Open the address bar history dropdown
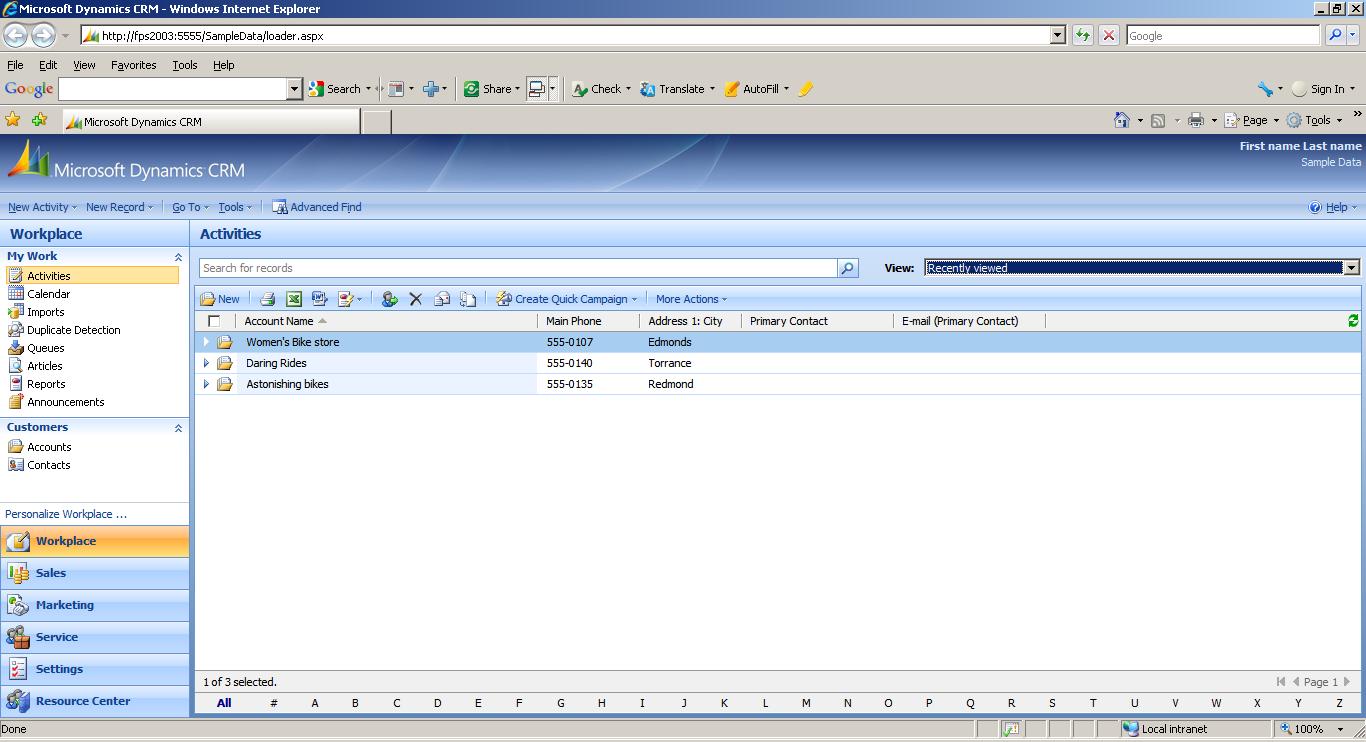Screen dimensions: 1366x742 (1058, 35)
